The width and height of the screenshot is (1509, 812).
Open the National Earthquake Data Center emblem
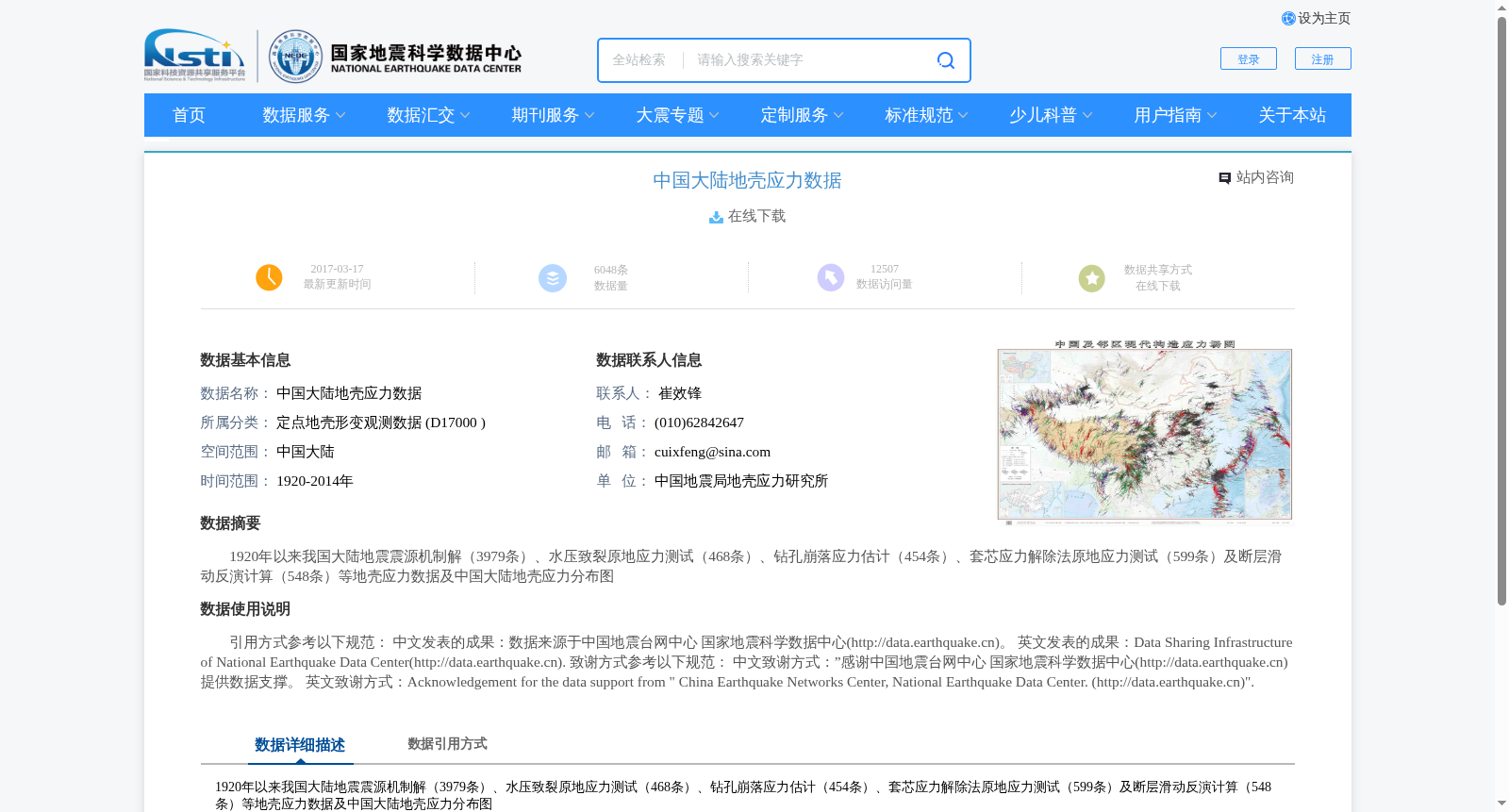295,57
